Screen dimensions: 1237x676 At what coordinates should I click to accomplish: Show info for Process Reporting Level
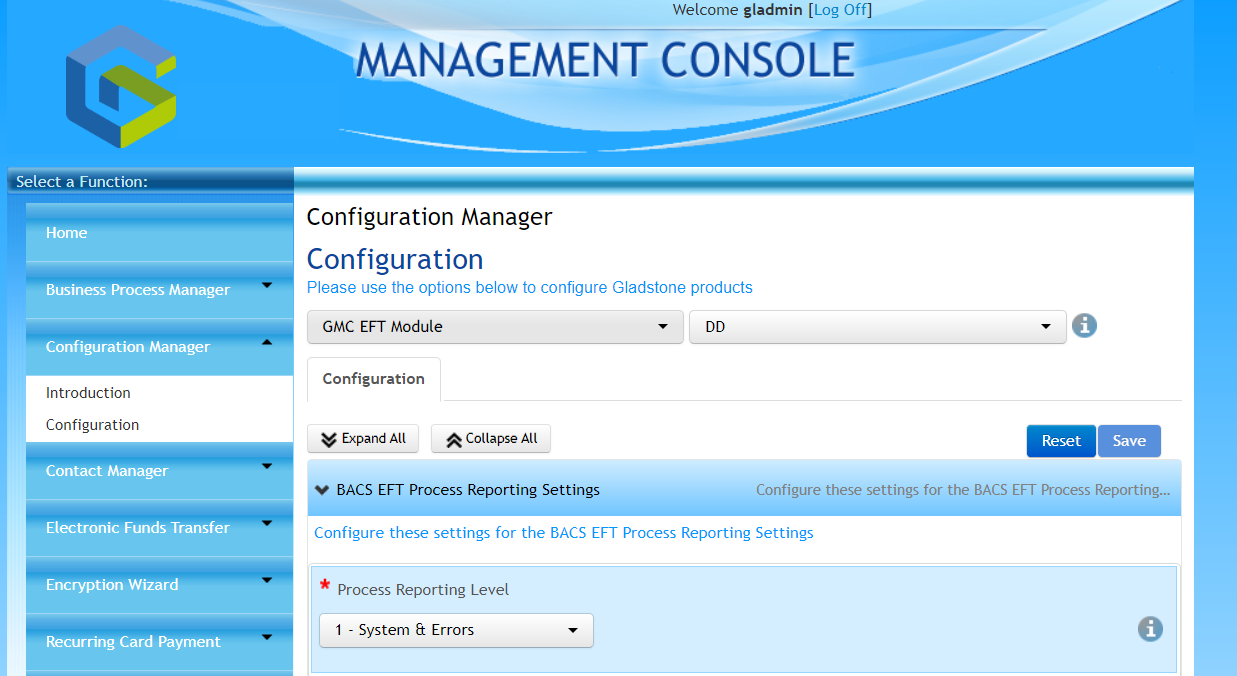(1150, 629)
